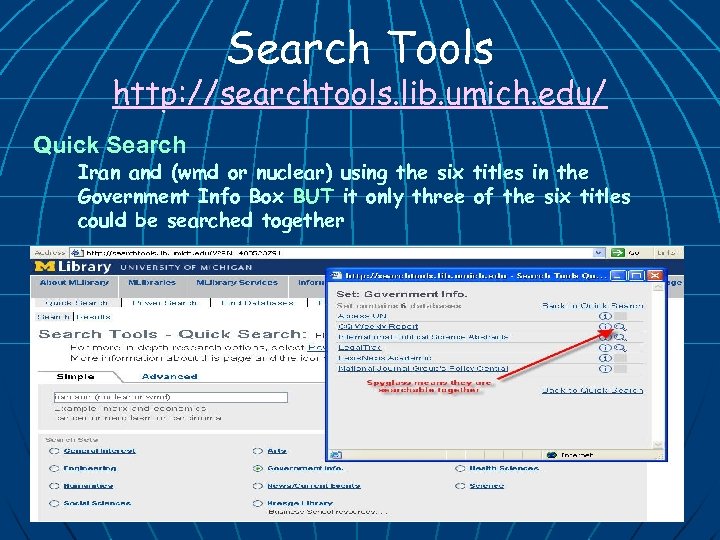Select Government Info. radio button
Screen dimensions: 720x540
(258, 468)
